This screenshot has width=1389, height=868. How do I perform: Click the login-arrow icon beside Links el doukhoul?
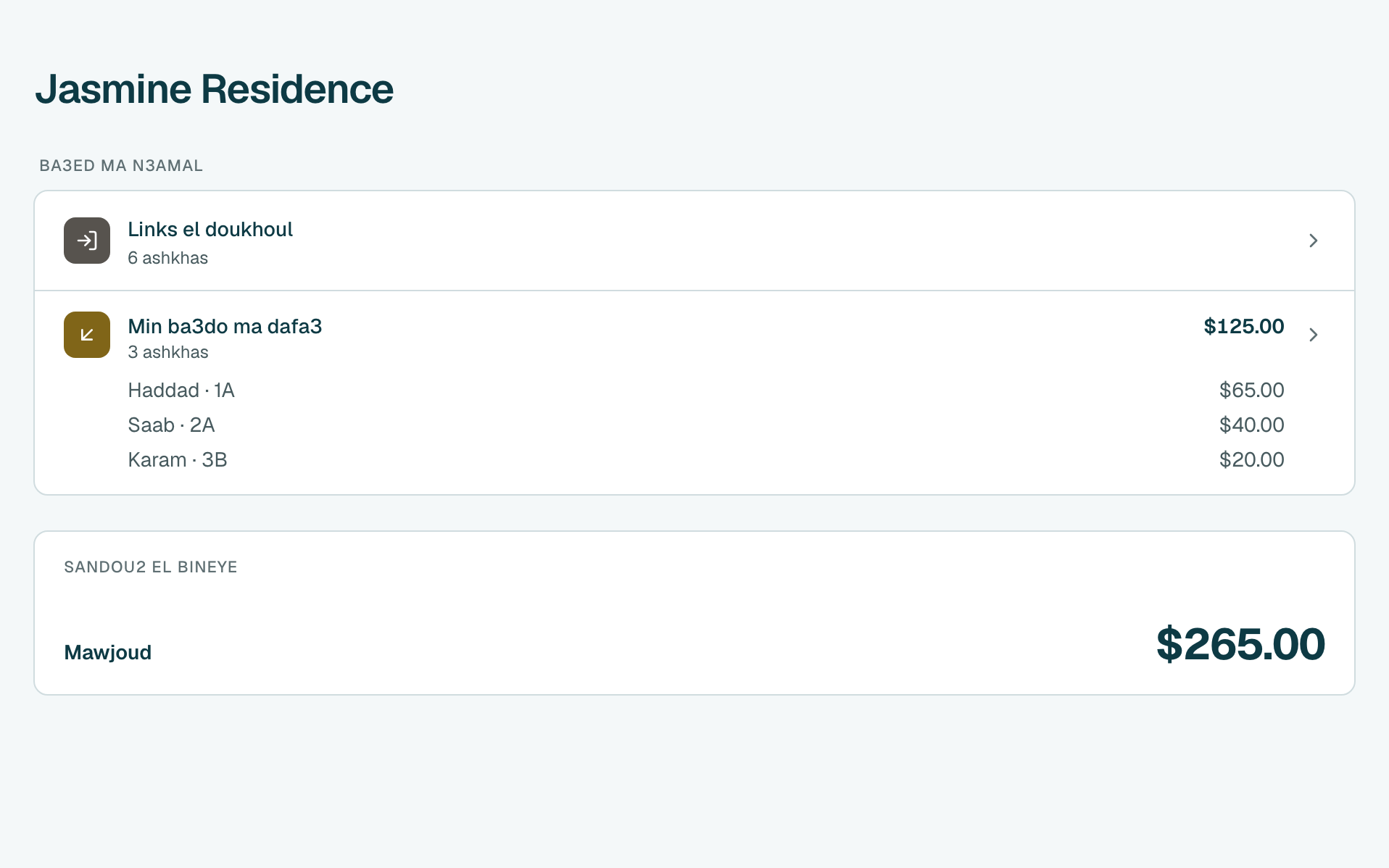[x=87, y=241]
